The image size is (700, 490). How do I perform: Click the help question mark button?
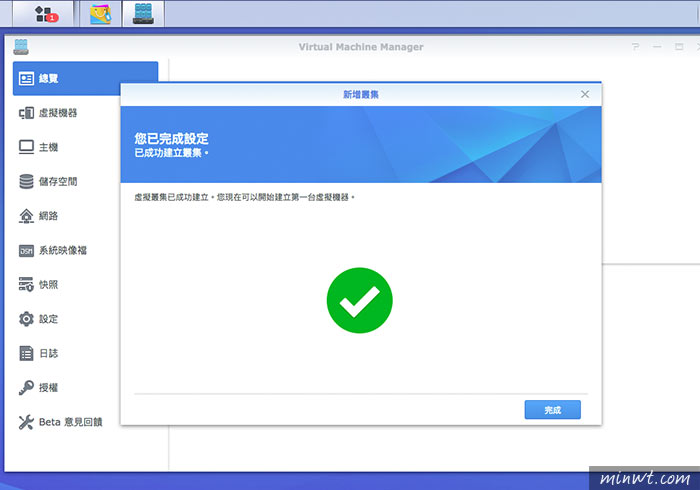tap(635, 46)
